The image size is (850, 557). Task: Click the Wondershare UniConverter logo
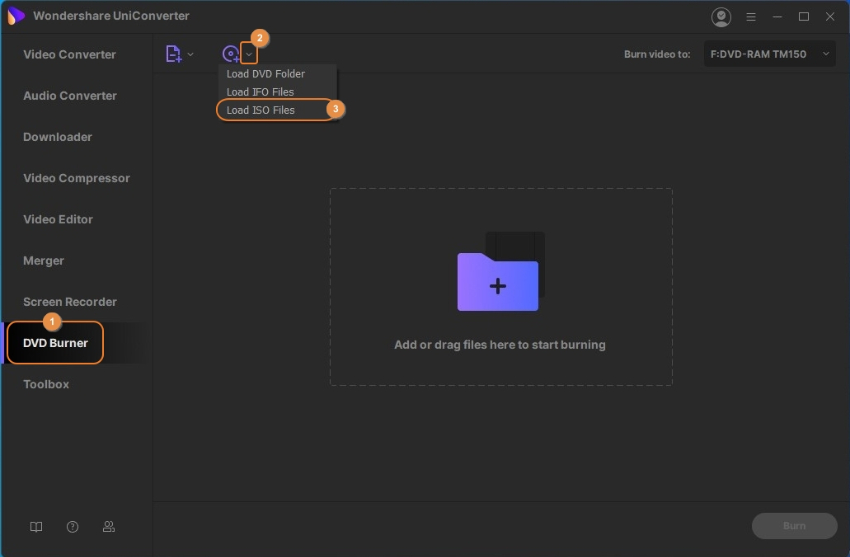click(x=16, y=16)
